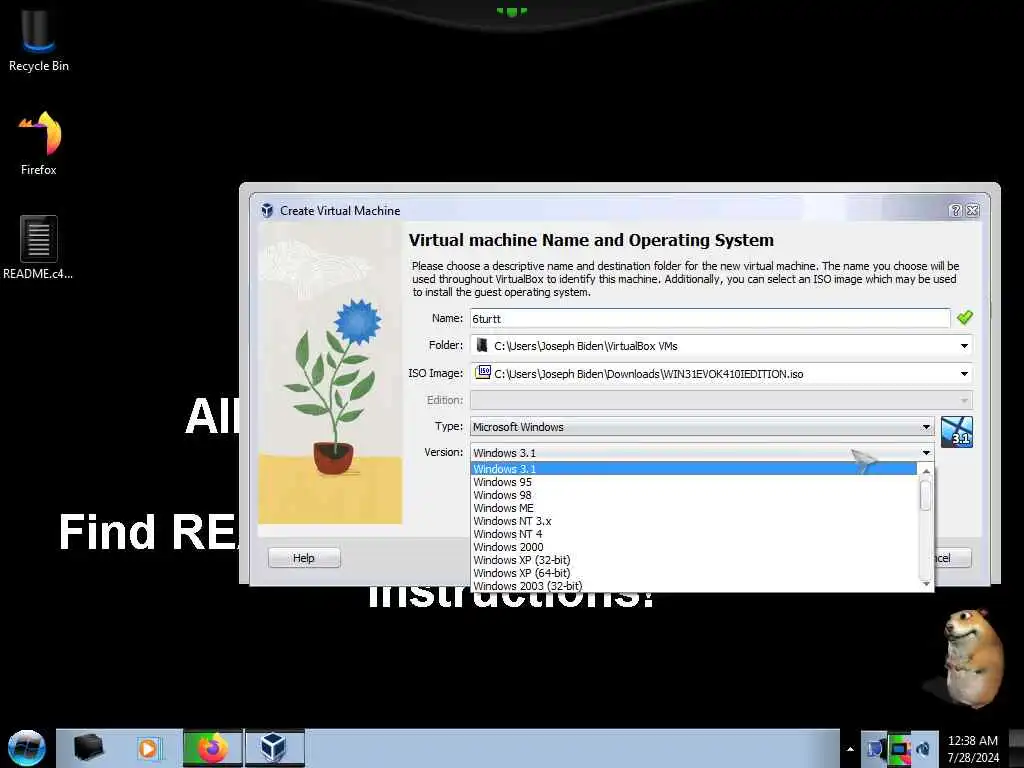Select Windows 2003 (32-bit) option
This screenshot has height=768, width=1024.
(x=694, y=586)
